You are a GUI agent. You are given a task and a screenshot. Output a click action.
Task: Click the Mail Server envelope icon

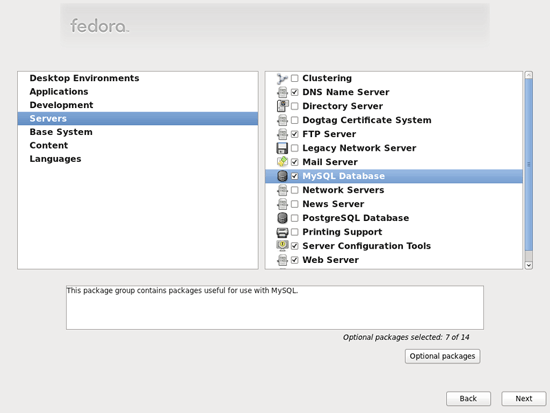click(x=282, y=162)
